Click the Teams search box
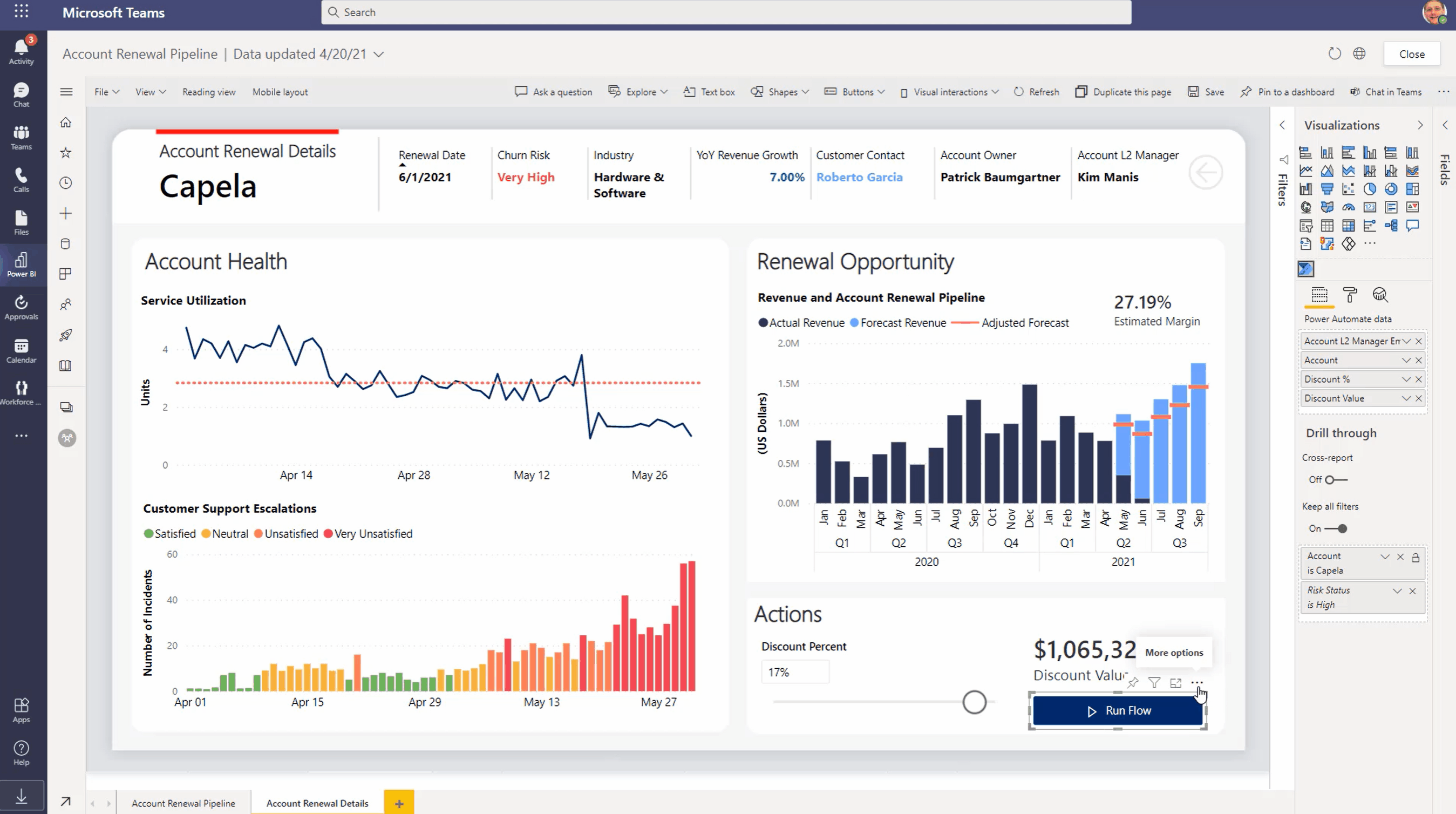Image resolution: width=1456 pixels, height=814 pixels. (726, 12)
